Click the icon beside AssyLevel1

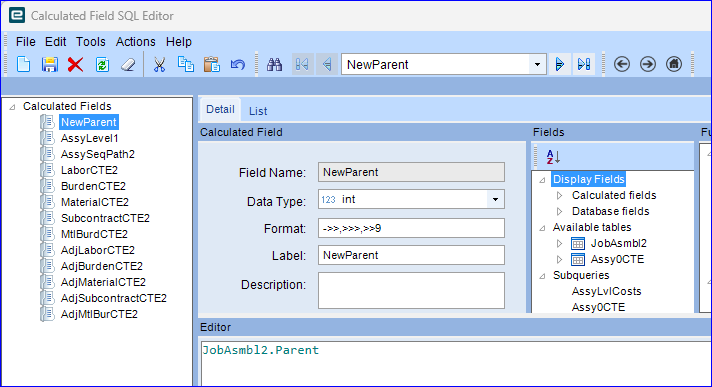coord(47,138)
